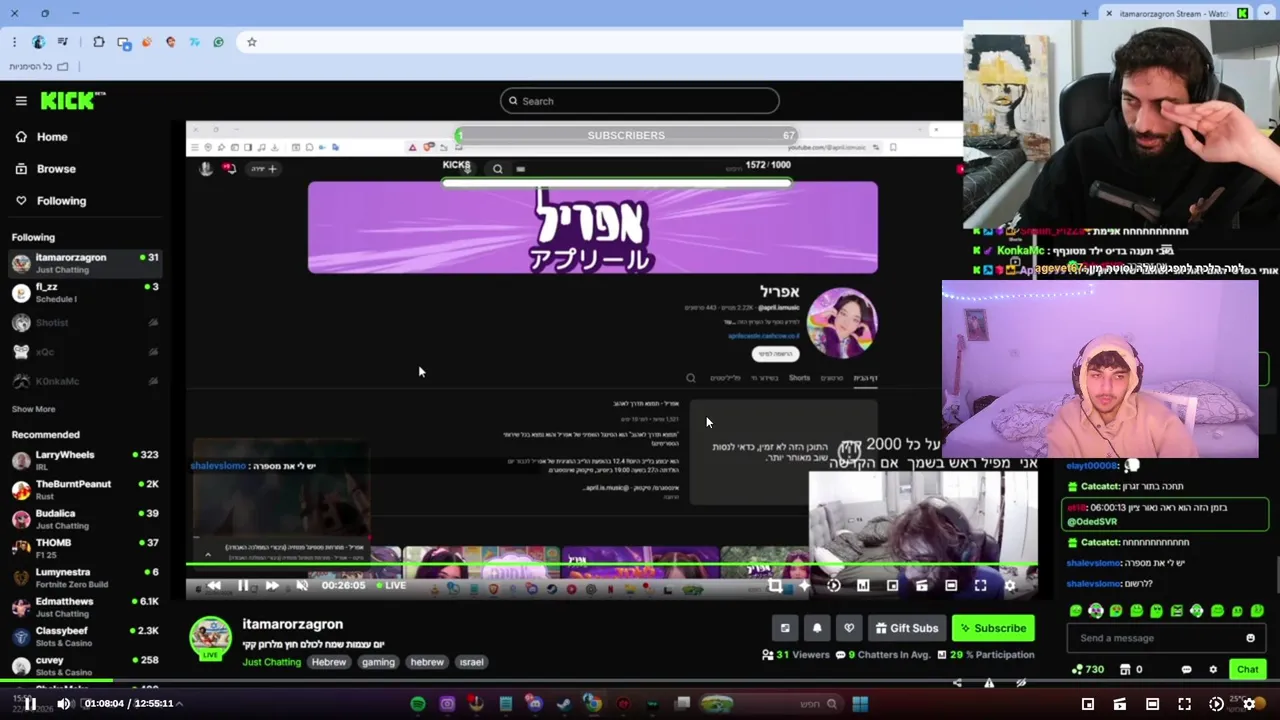Click April's channel subscribe button
Viewport: 1280px width, 720px height.
(776, 354)
